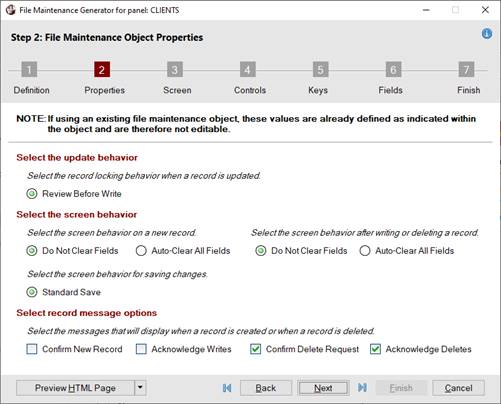Viewport: 501px width, 404px height.
Task: Return using the Back button
Action: coord(266,388)
